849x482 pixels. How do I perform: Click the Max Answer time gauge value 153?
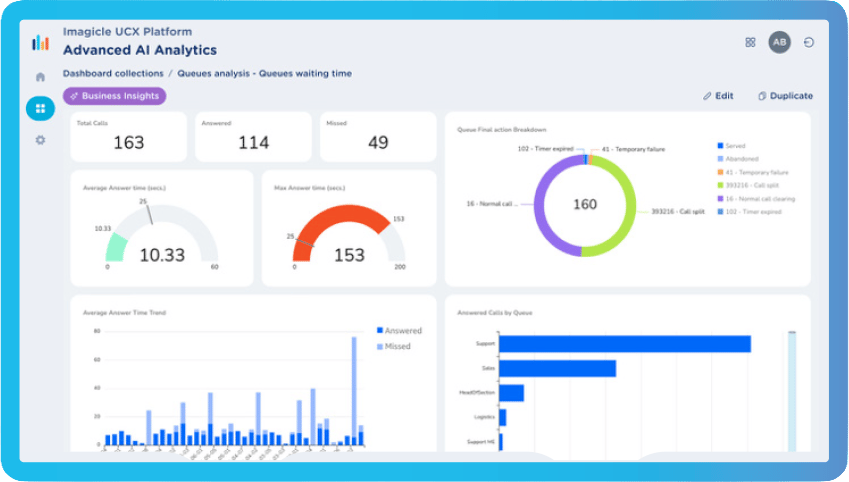[349, 255]
